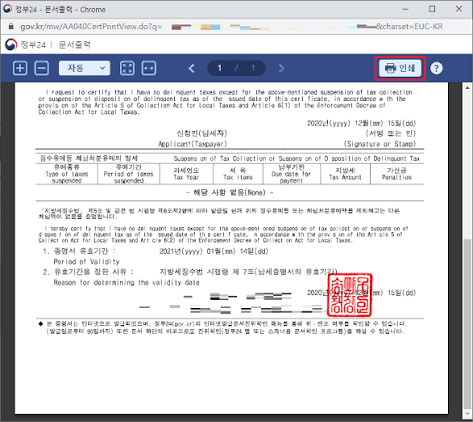
Task: Click the validity date 2021년 01월 14일
Action: tap(214, 251)
